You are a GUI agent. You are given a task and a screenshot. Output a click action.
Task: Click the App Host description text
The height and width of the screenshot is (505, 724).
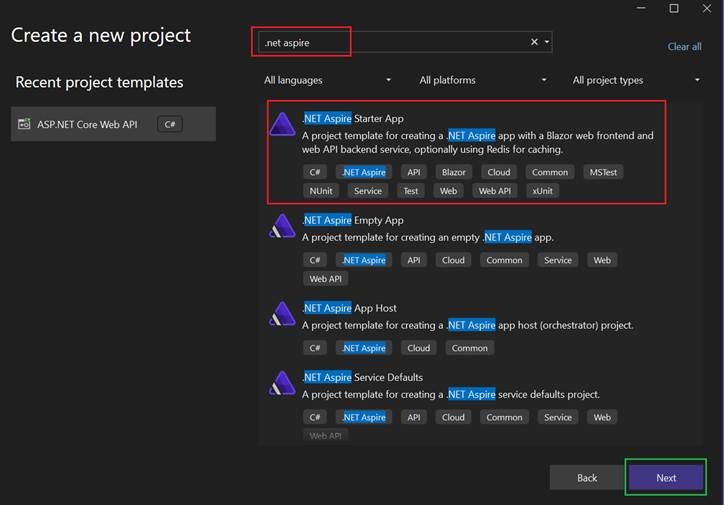467,325
